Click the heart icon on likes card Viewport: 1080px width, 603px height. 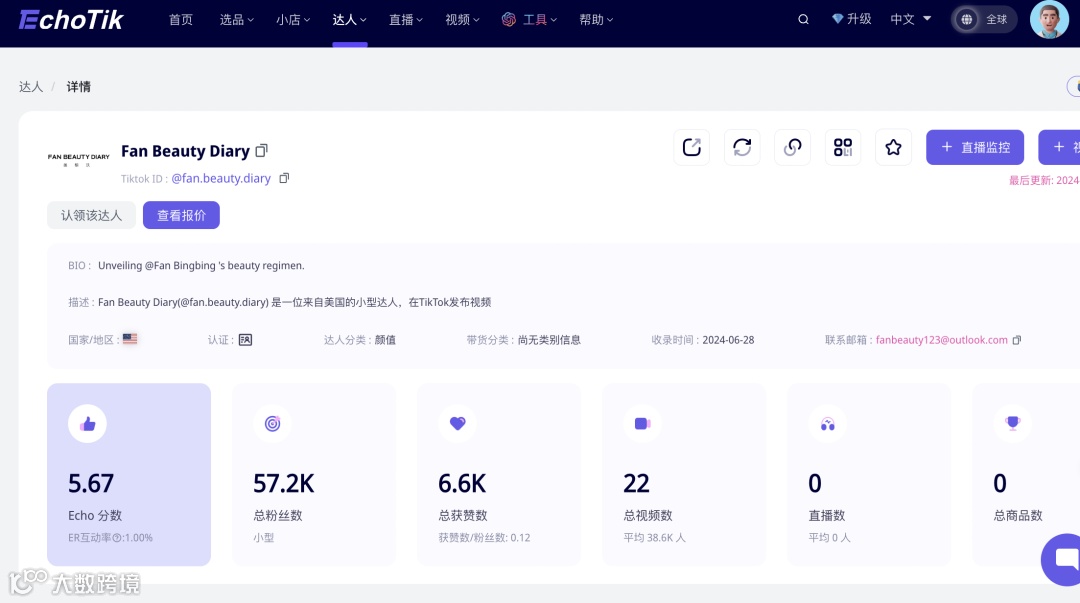pos(457,424)
